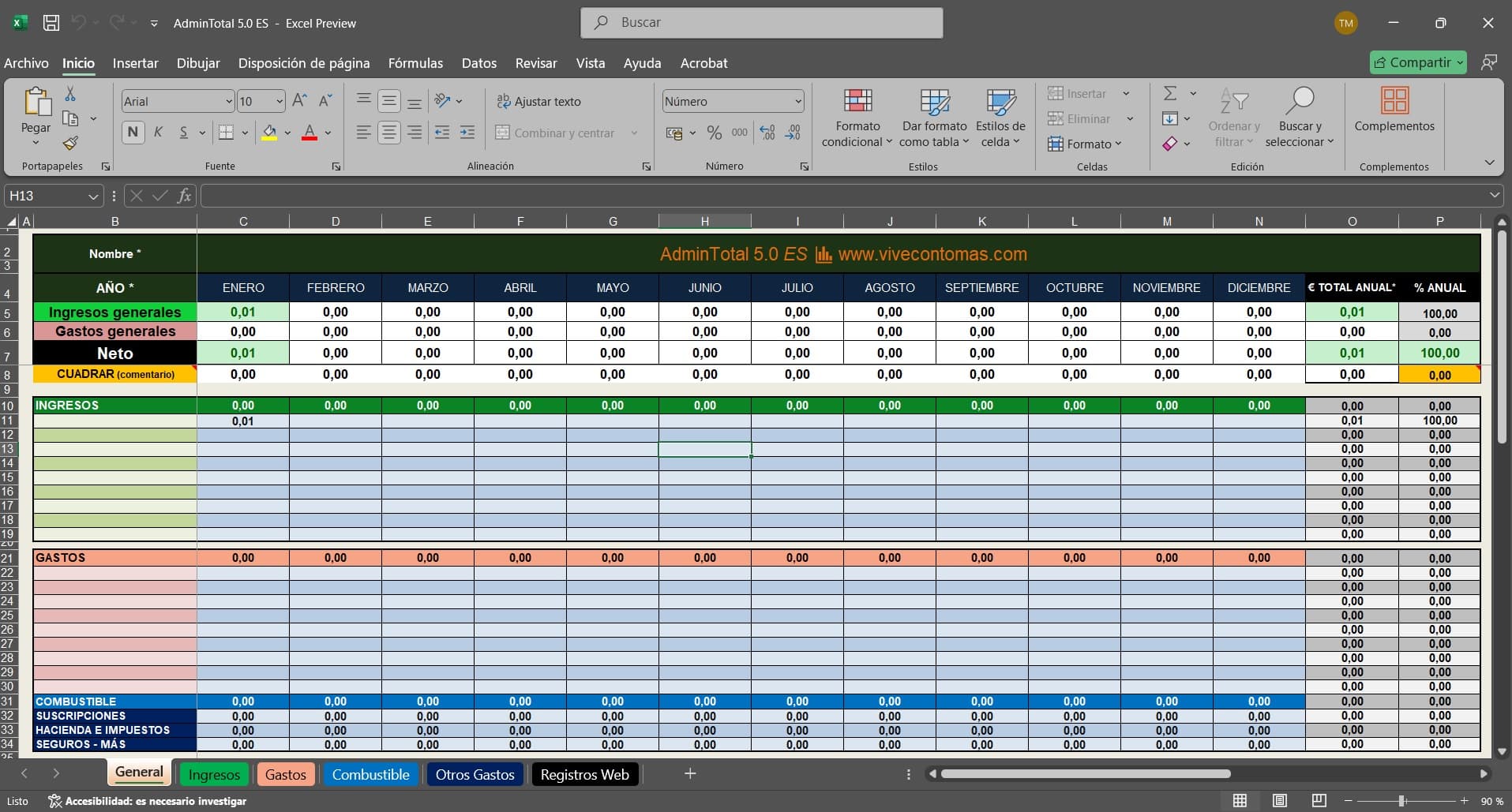
Task: Align text left icon
Action: [364, 133]
